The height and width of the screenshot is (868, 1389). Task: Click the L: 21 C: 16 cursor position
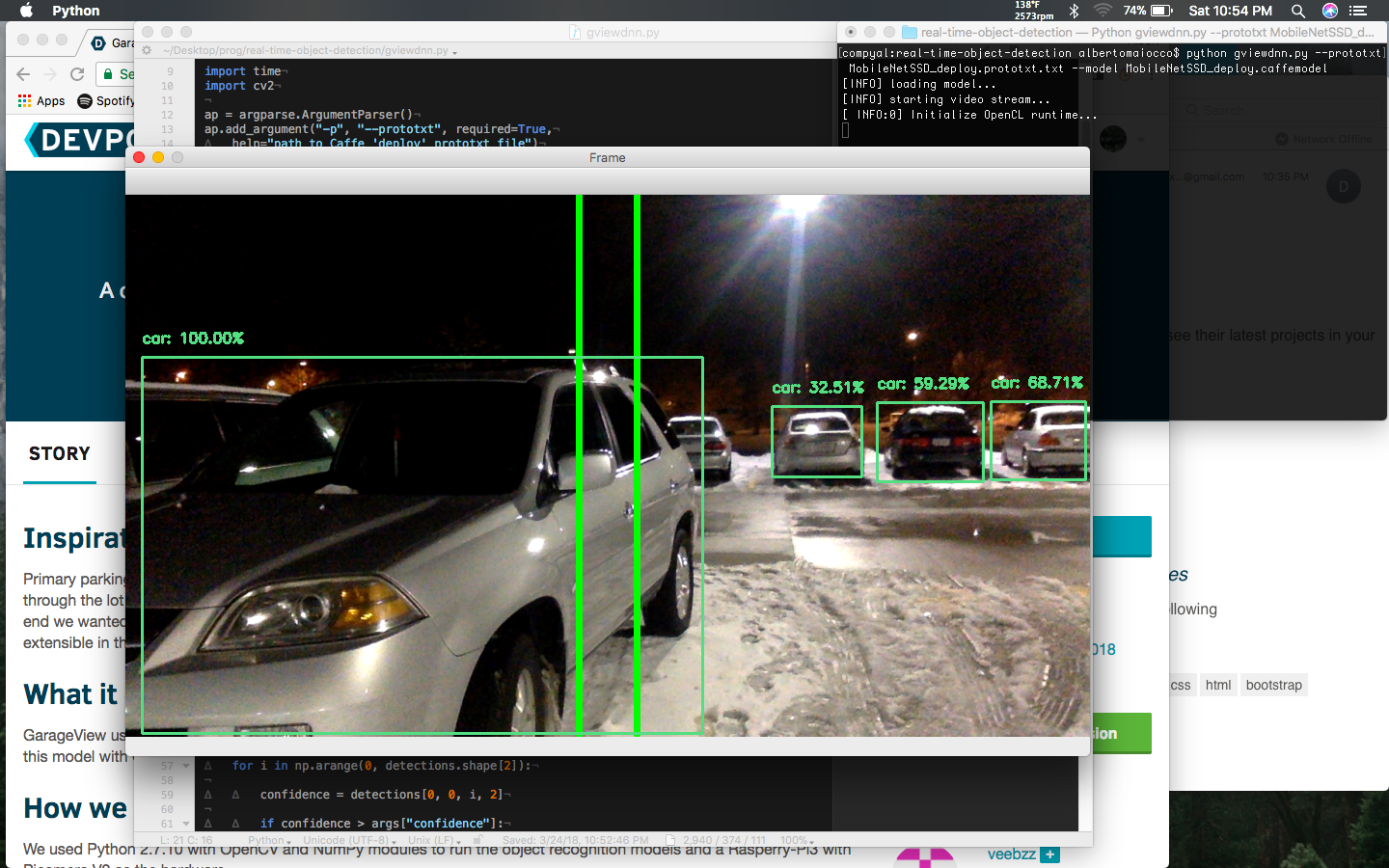186,840
